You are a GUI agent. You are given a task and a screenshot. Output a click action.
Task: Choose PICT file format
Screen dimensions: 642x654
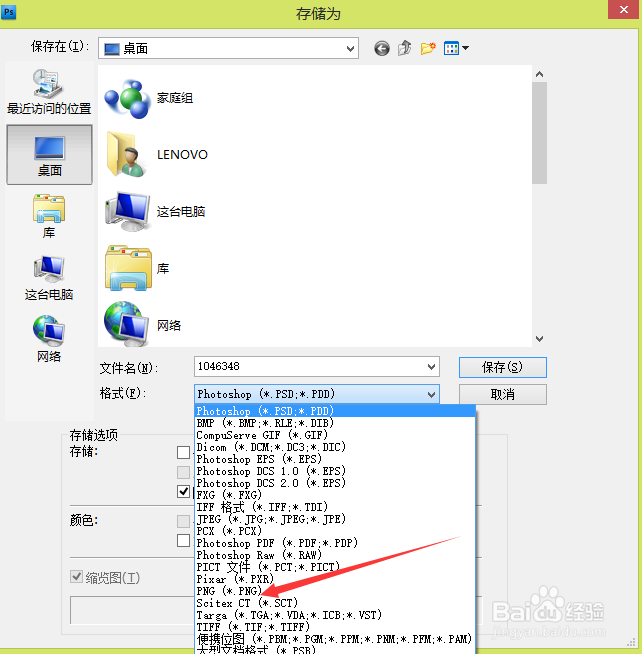coord(335,567)
